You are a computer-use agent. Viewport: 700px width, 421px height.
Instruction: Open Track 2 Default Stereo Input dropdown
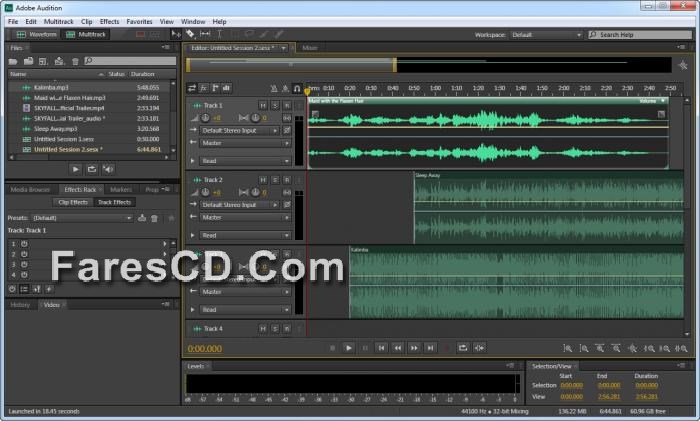pyautogui.click(x=240, y=204)
